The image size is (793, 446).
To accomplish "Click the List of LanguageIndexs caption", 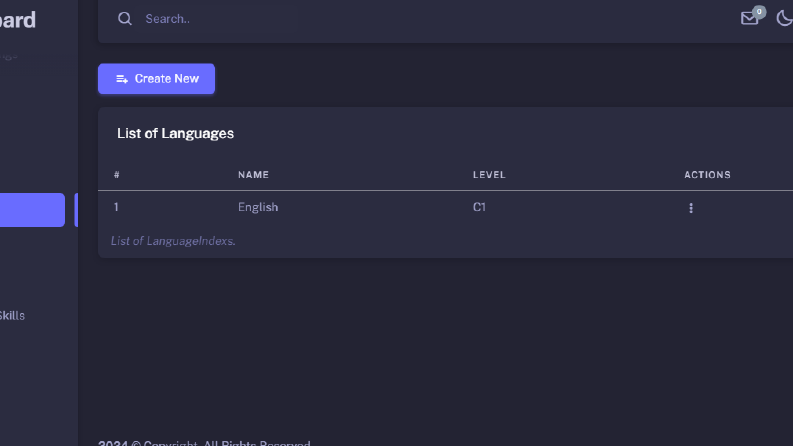I will [x=173, y=241].
